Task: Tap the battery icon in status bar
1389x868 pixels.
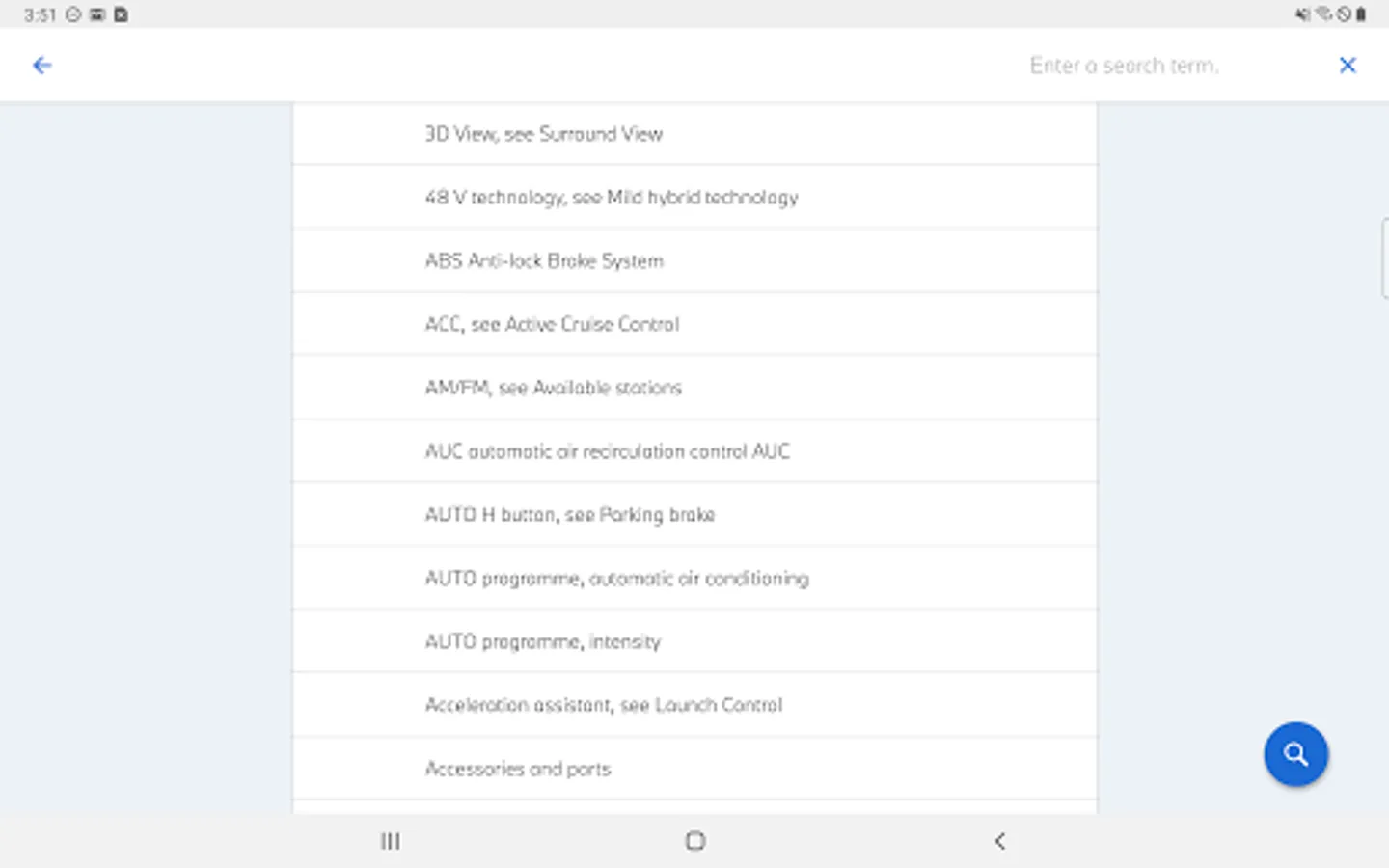Action: (1361, 14)
